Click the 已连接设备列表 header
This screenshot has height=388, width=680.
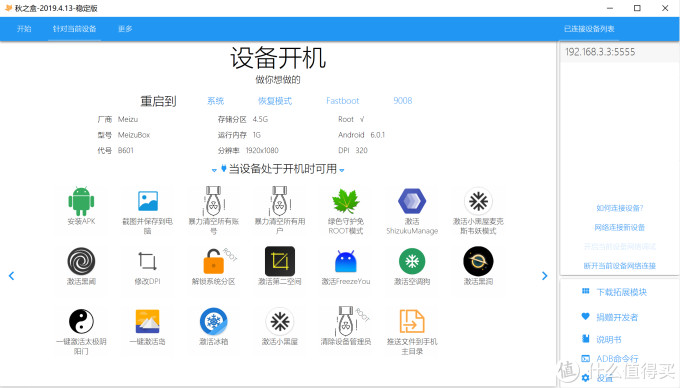(589, 29)
